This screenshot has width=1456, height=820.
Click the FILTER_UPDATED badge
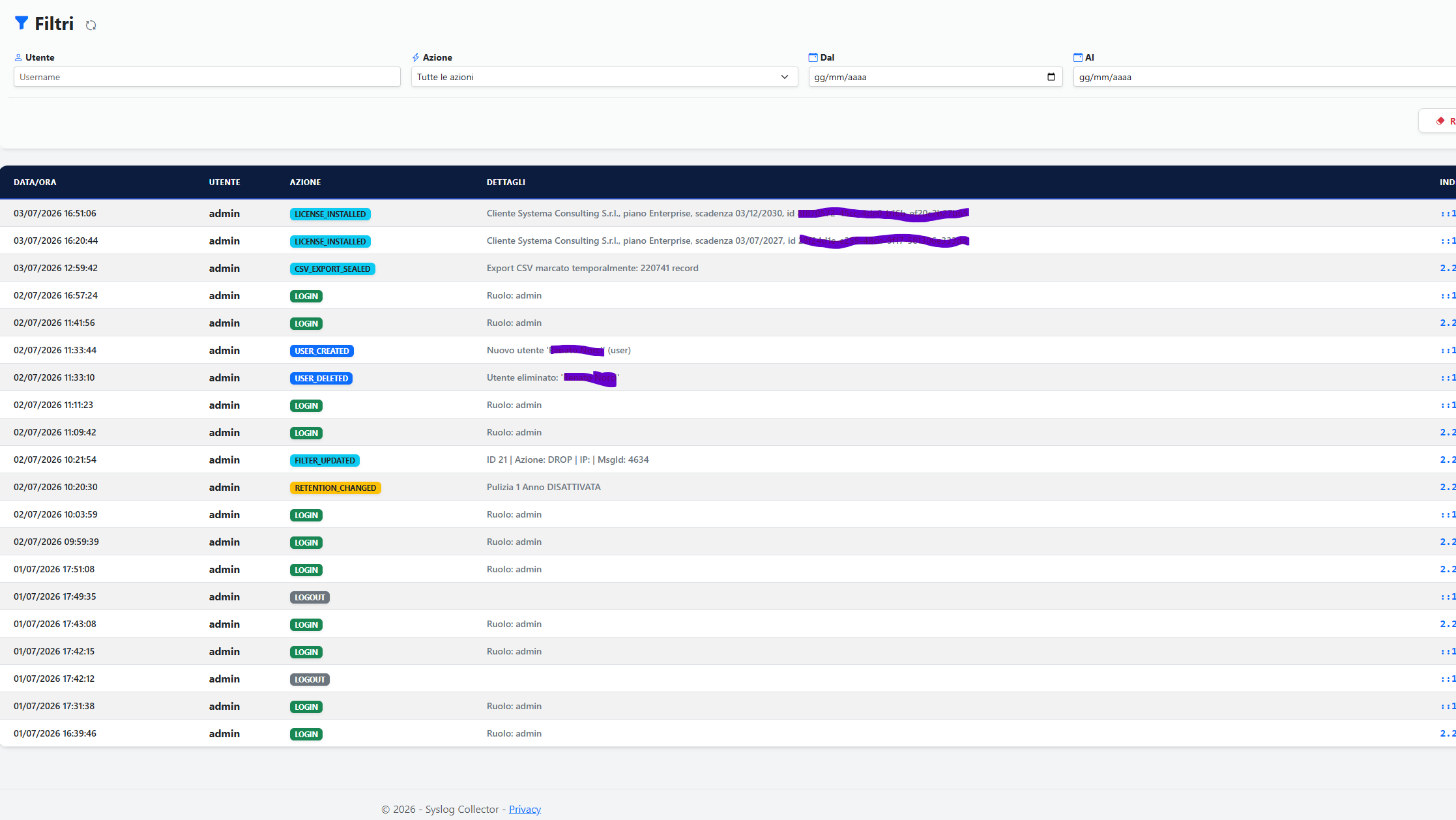[325, 460]
